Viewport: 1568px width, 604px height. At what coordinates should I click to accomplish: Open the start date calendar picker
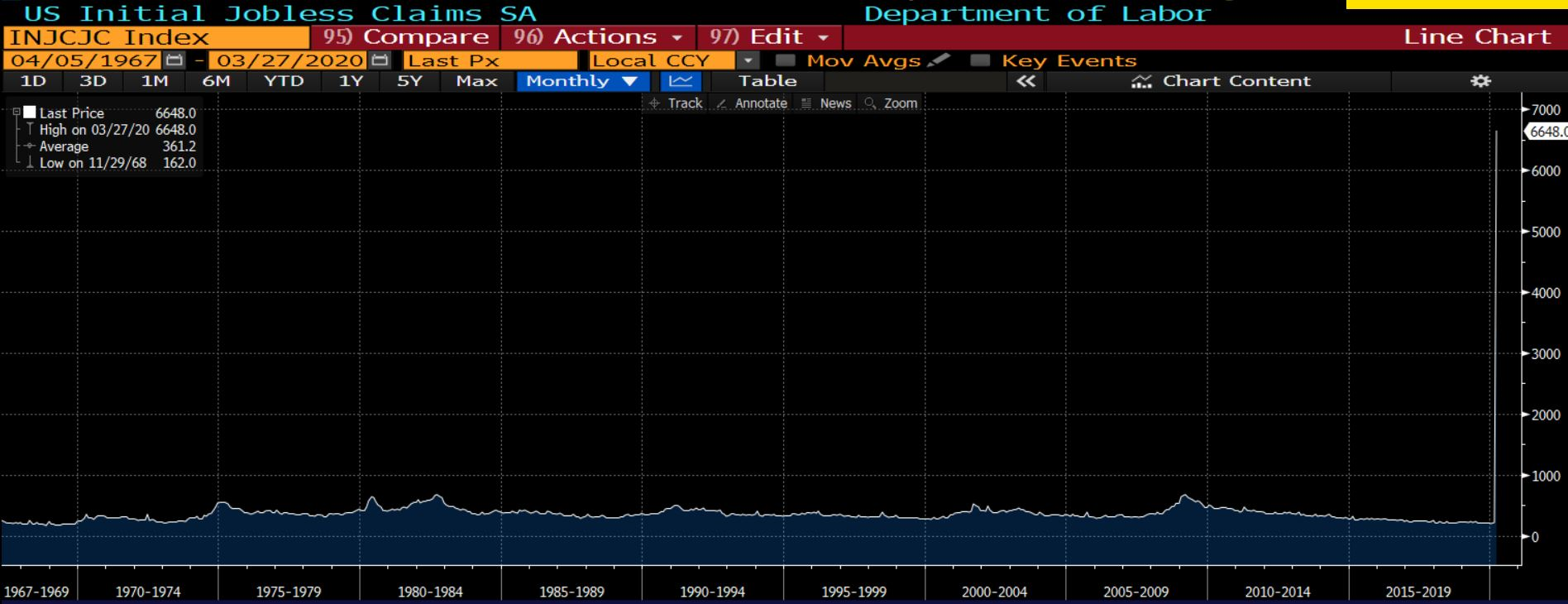pyautogui.click(x=174, y=60)
